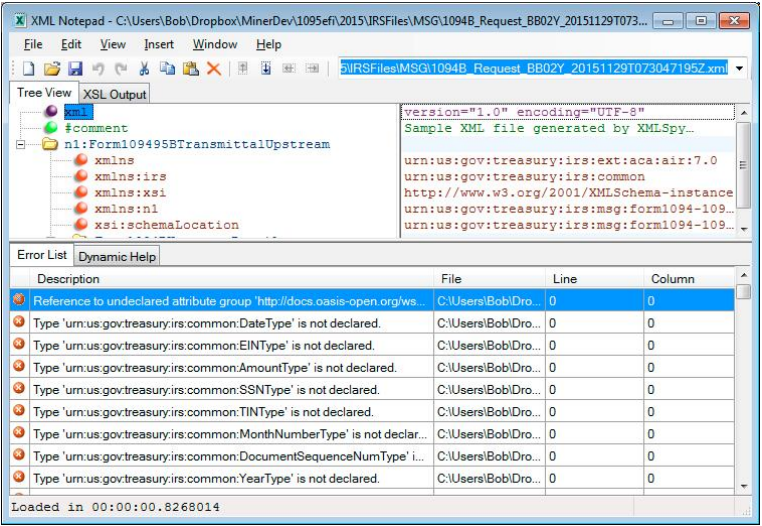Click the error icon on the YearType row

click(x=19, y=476)
